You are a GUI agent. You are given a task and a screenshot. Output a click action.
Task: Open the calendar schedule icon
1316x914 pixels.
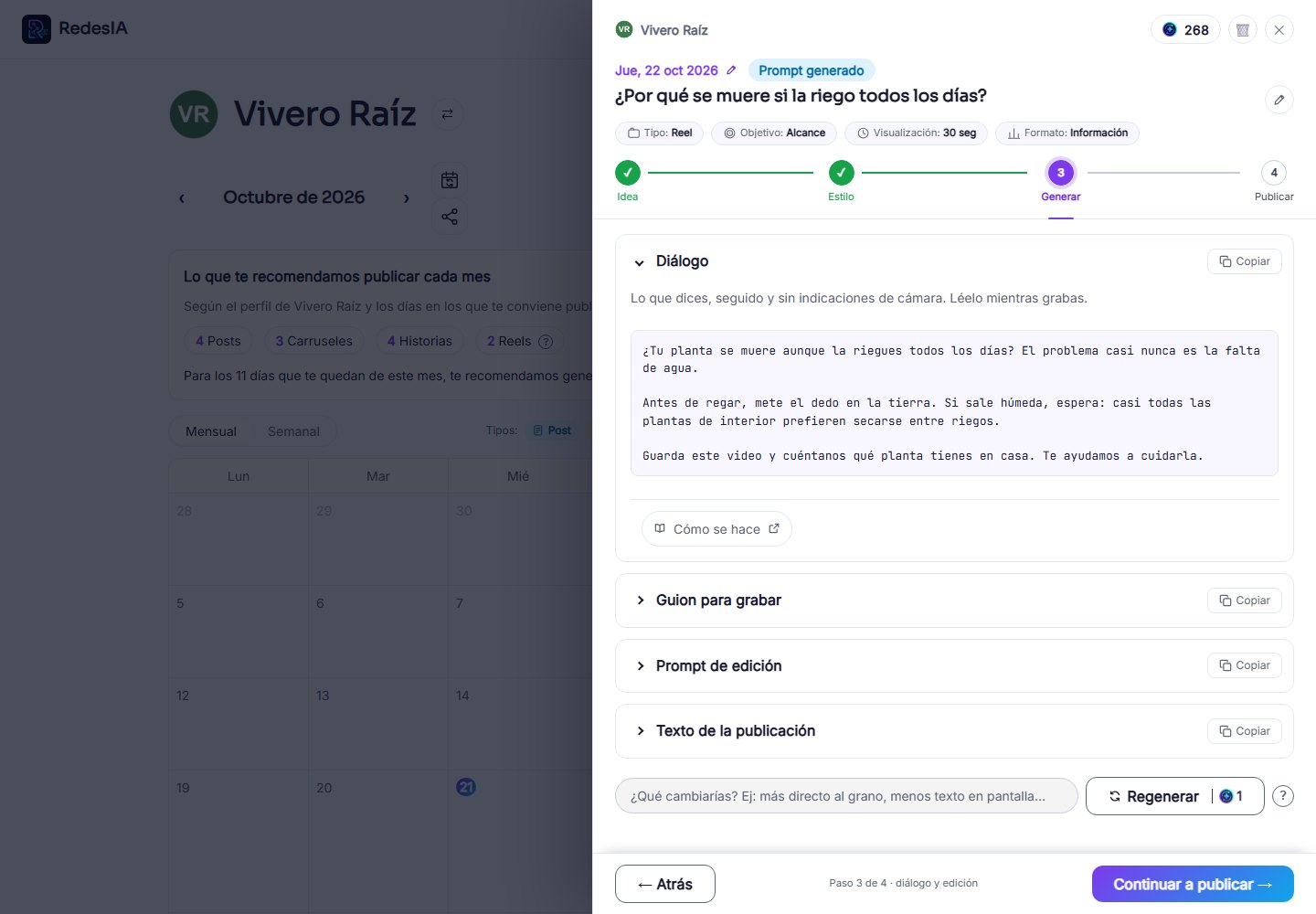tap(450, 180)
